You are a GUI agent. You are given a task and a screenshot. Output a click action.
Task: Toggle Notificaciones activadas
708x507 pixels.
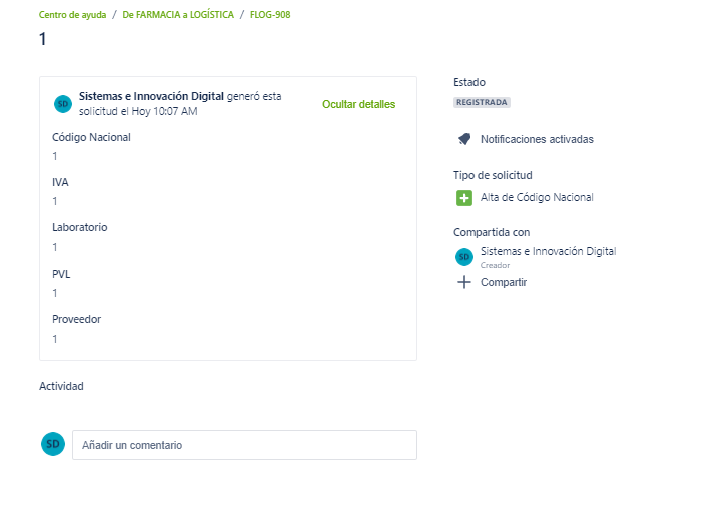pyautogui.click(x=537, y=139)
